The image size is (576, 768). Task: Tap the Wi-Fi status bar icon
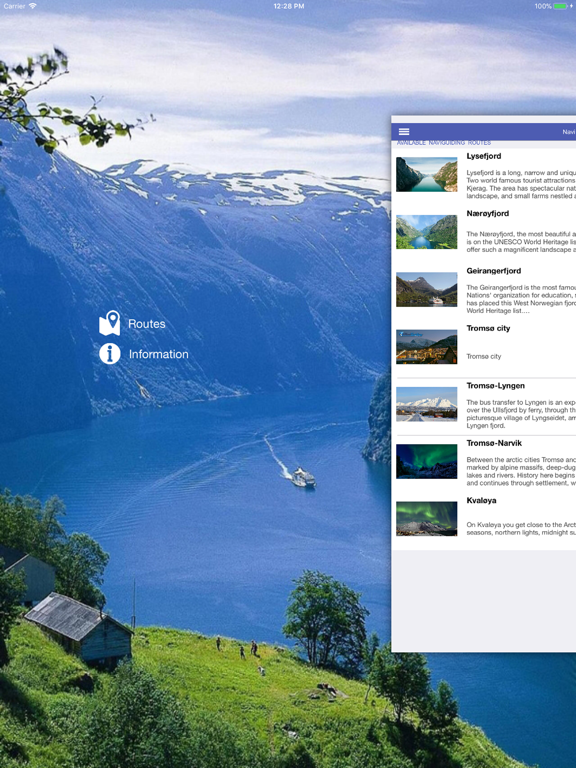point(33,6)
